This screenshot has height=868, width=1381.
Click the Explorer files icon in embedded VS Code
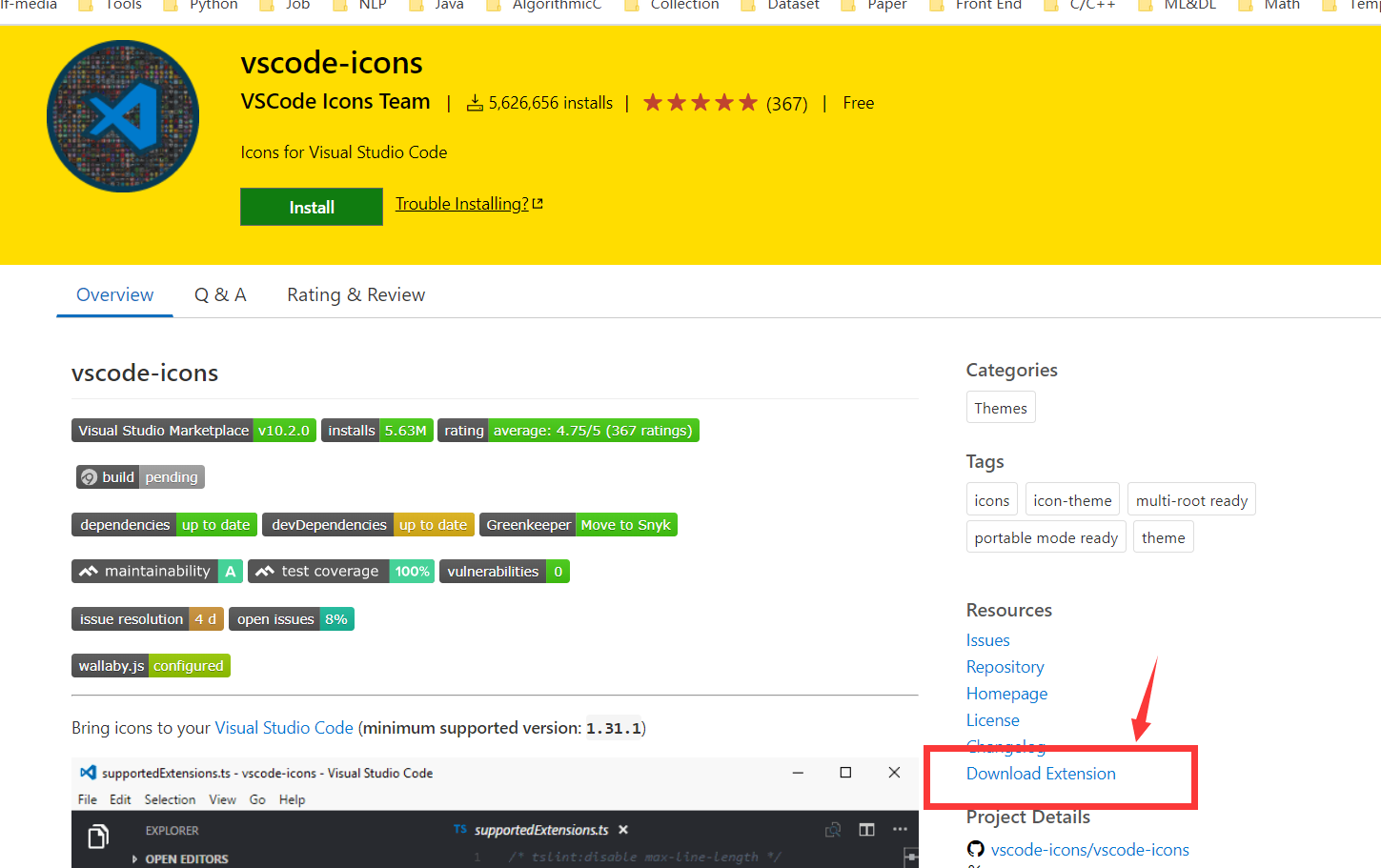point(98,838)
